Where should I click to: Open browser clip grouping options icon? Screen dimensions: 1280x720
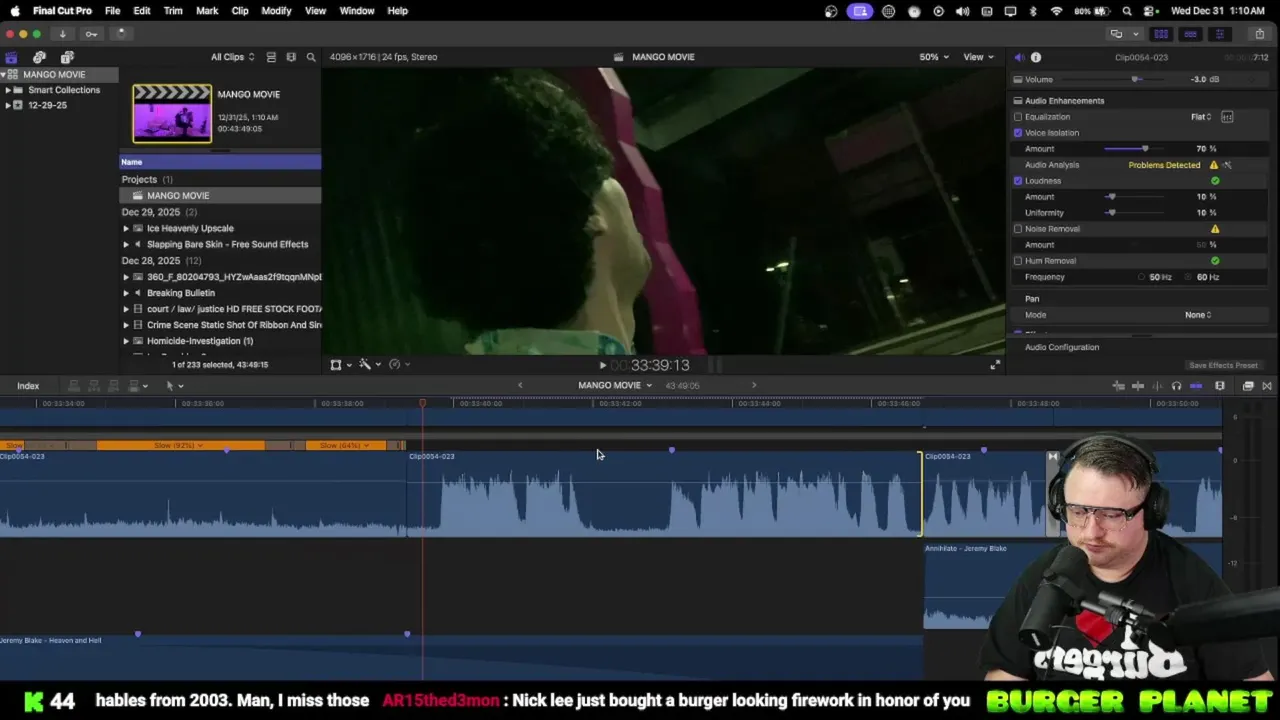(x=291, y=57)
